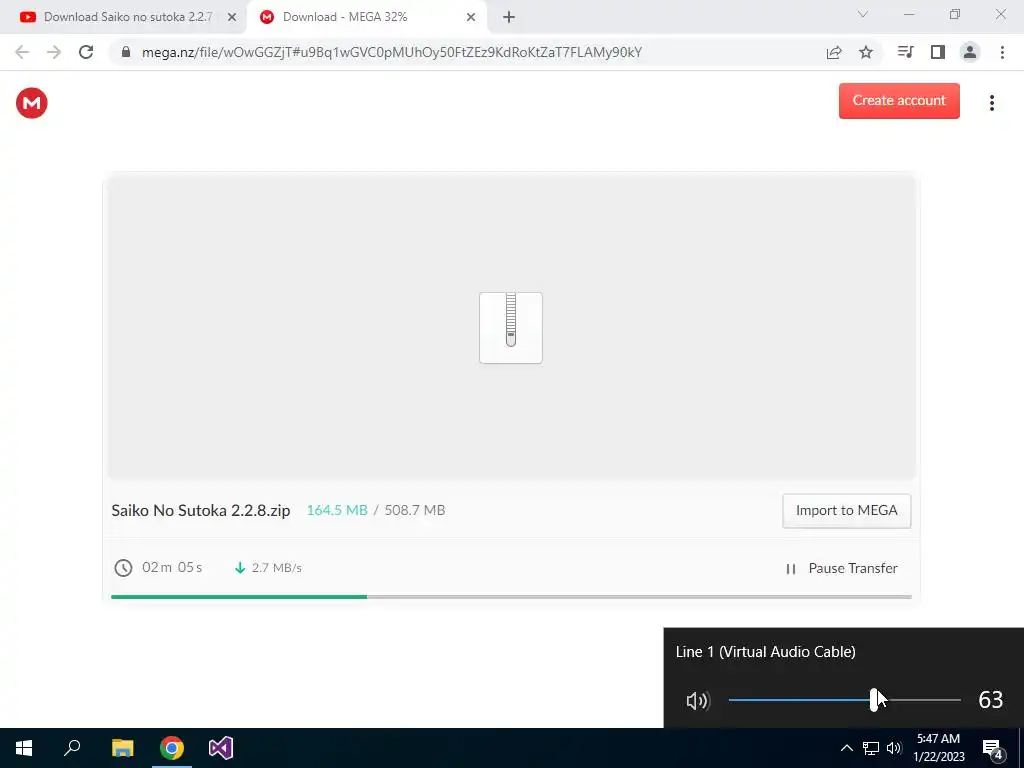Click the total size 508.7 MB
This screenshot has height=768, width=1024.
pos(415,511)
